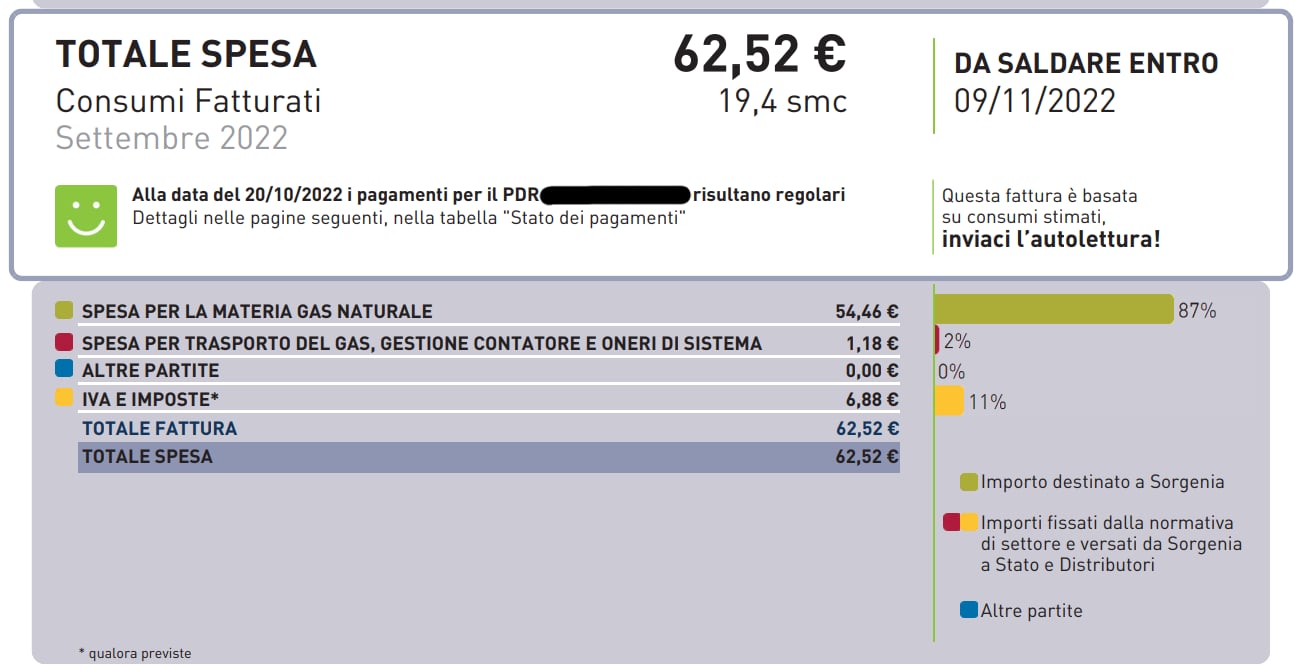Viewport: 1294px width, 670px height.
Task: Click the blue legend marker for Altre partite
Action: tap(968, 609)
